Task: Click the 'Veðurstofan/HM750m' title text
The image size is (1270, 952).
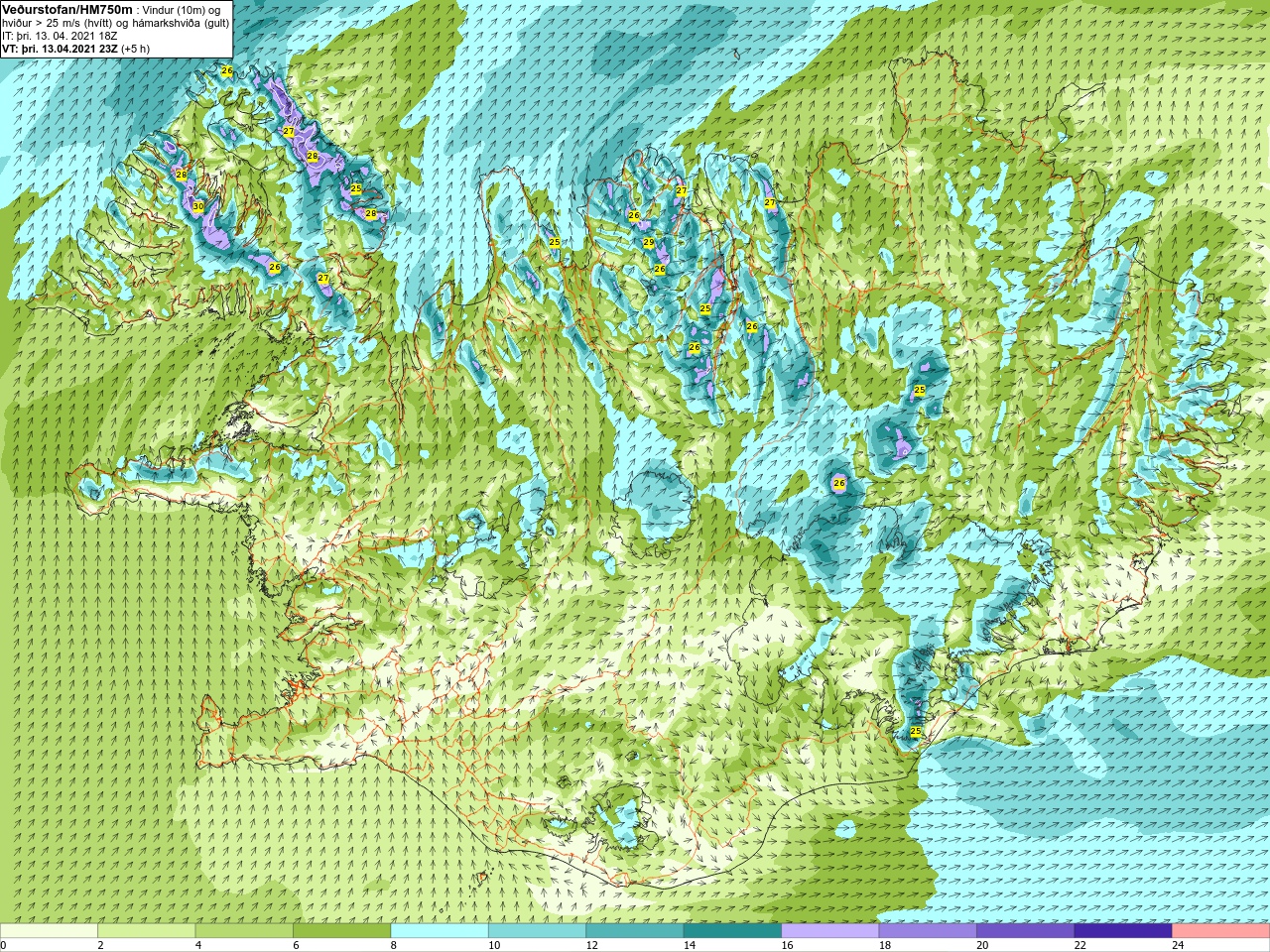Action: (x=67, y=9)
